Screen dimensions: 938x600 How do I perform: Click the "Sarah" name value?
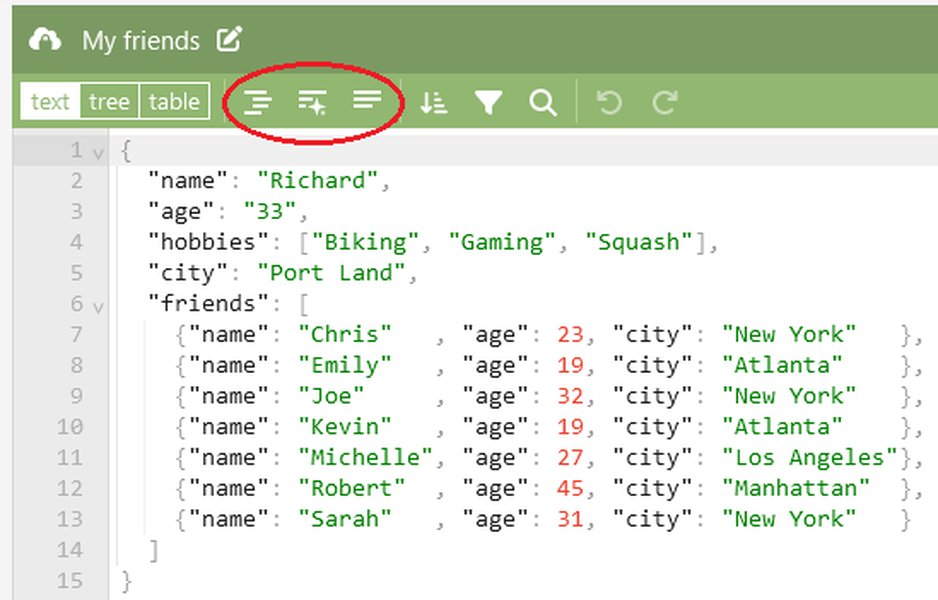(345, 519)
